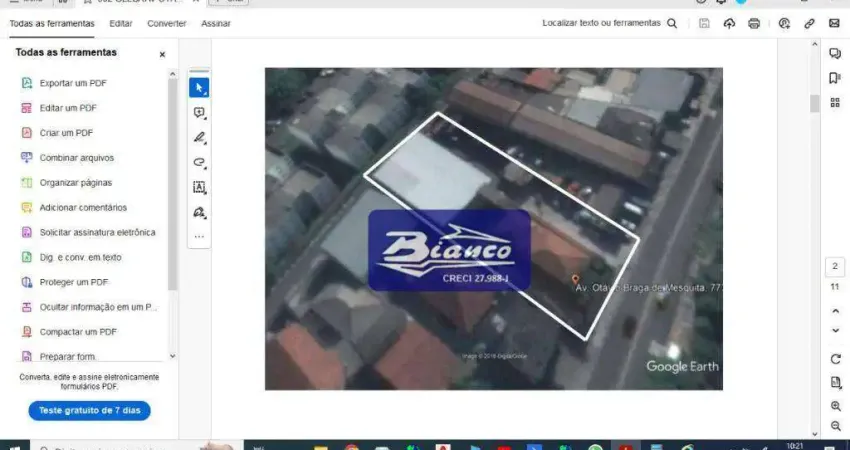This screenshot has width=850, height=450.
Task: Open Proteger um PDF tool
Action: [65, 282]
